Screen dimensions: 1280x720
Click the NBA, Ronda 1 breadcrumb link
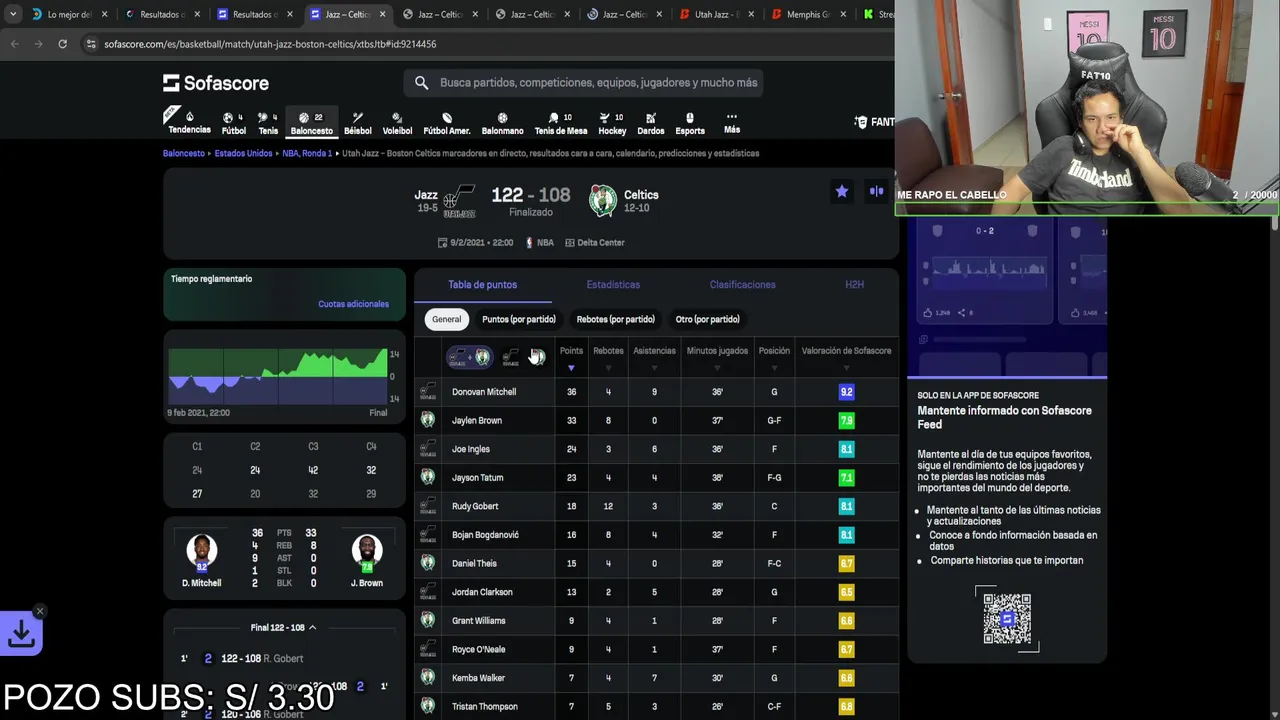point(307,154)
